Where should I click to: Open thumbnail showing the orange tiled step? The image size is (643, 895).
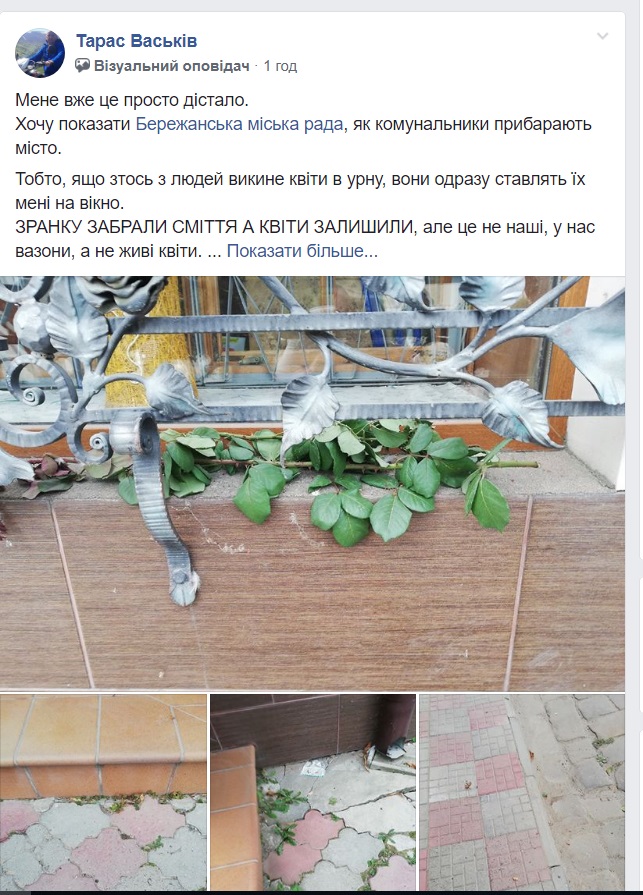pyautogui.click(x=103, y=792)
